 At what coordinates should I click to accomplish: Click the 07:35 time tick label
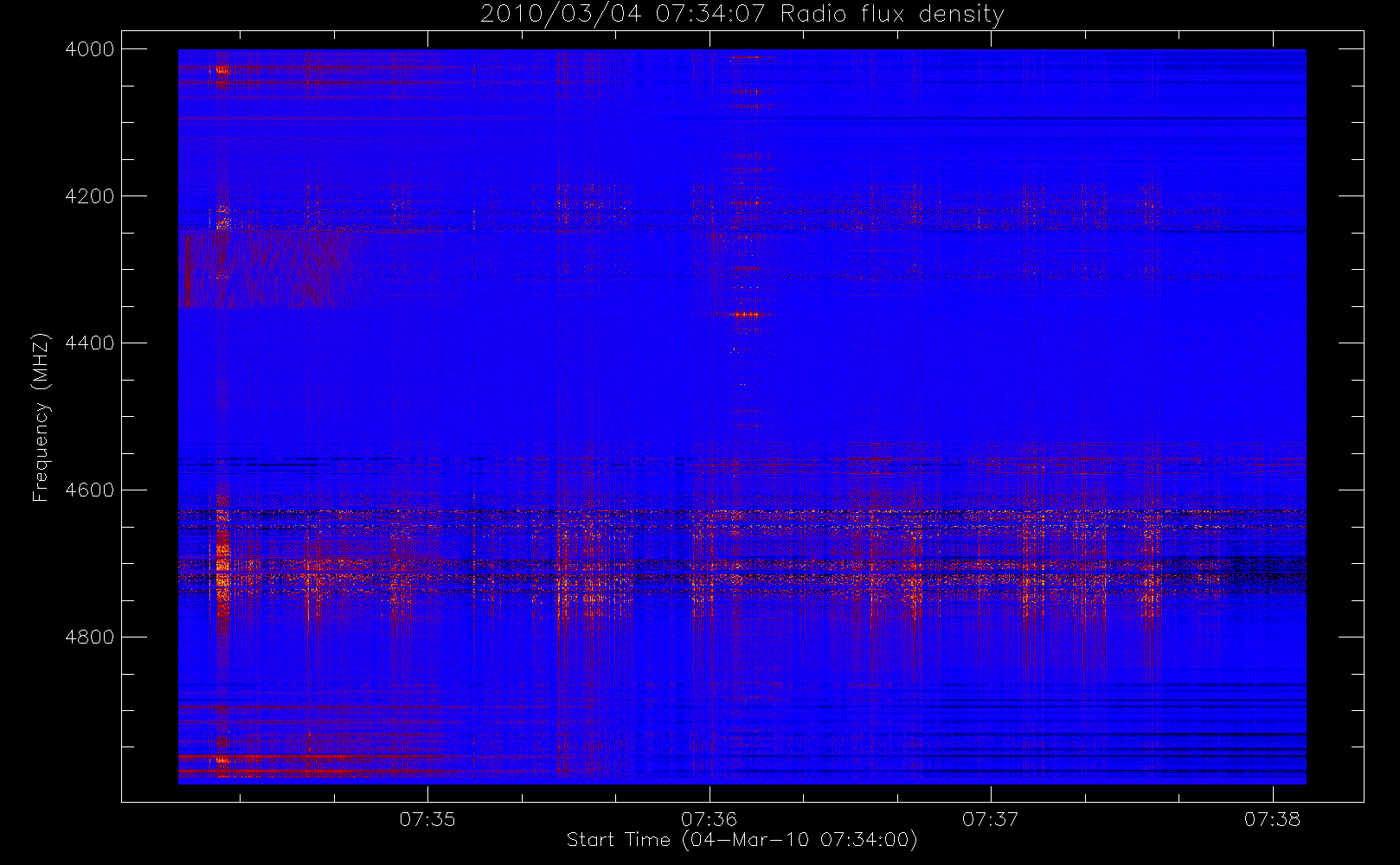427,819
